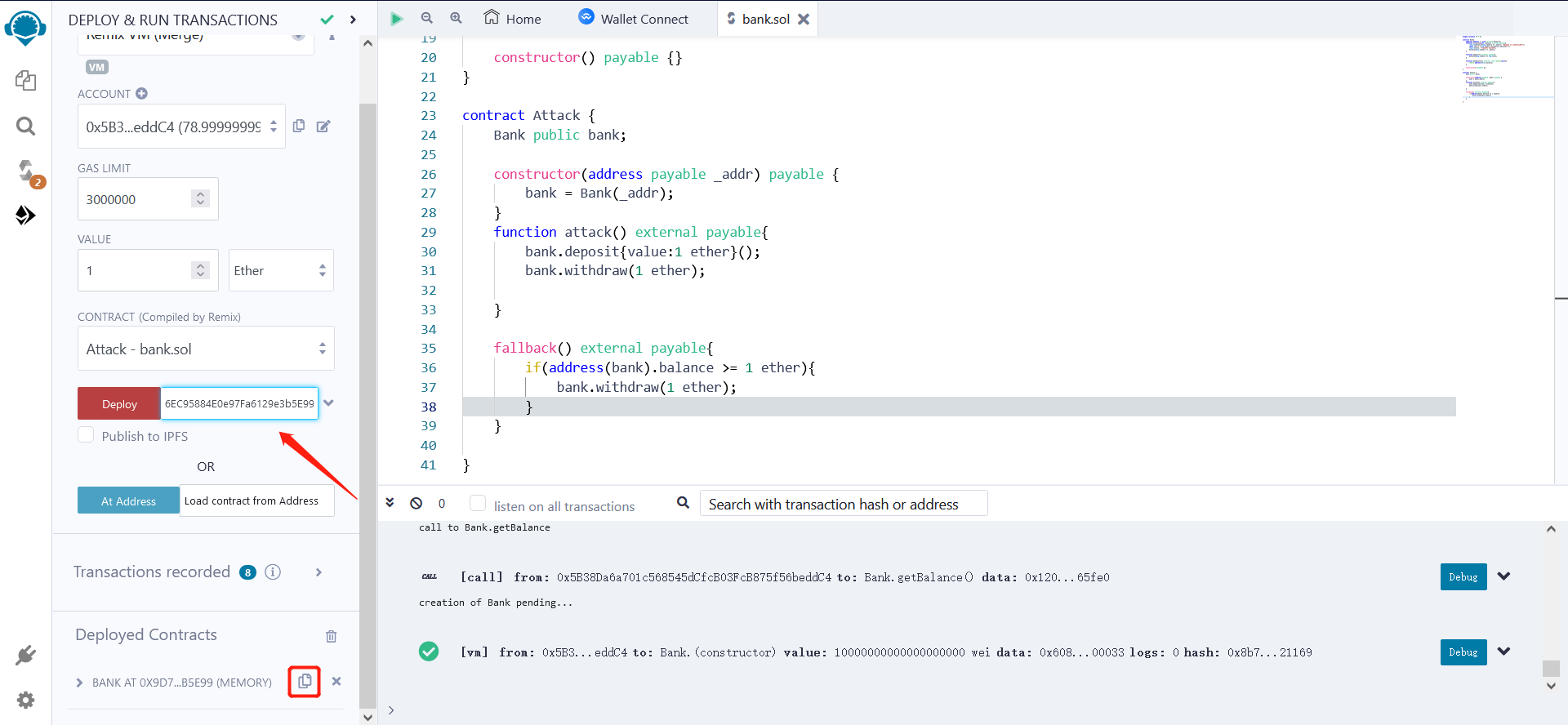This screenshot has height=725, width=1568.
Task: Click the GAS LIMIT input field
Action: tap(148, 199)
